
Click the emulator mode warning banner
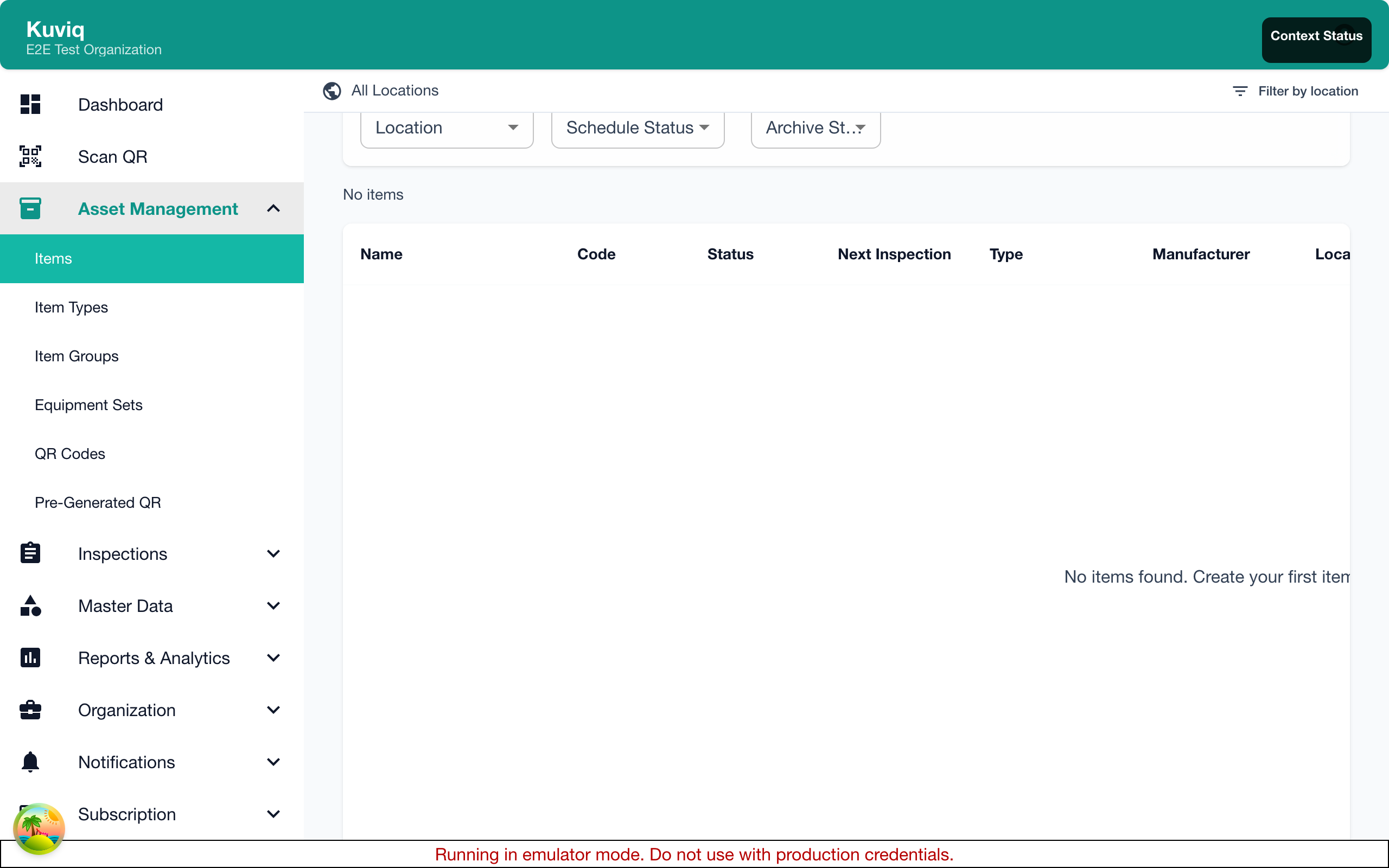pos(694,854)
